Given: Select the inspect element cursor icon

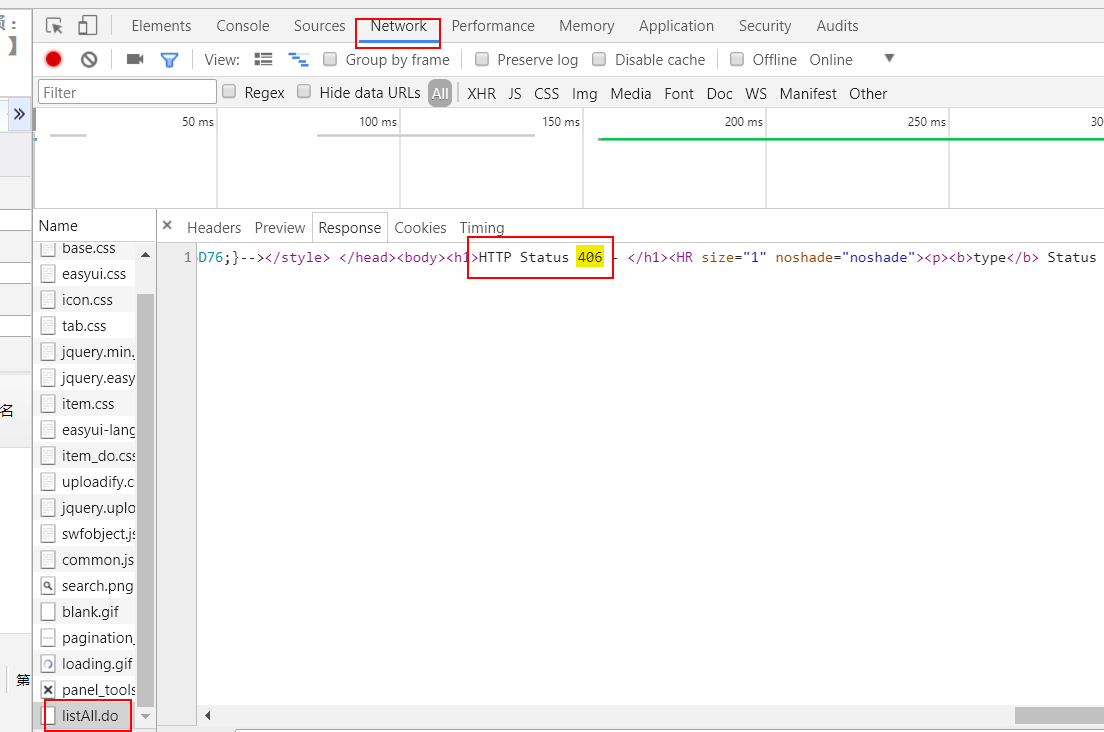Looking at the screenshot, I should click(54, 26).
